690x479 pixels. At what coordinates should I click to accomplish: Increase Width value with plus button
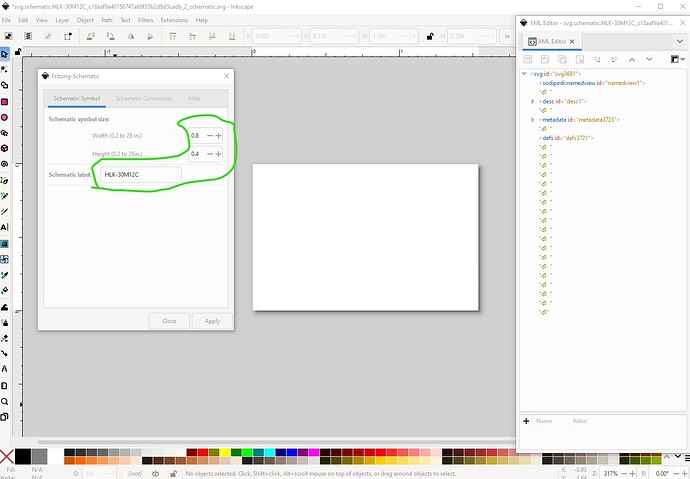coord(218,135)
